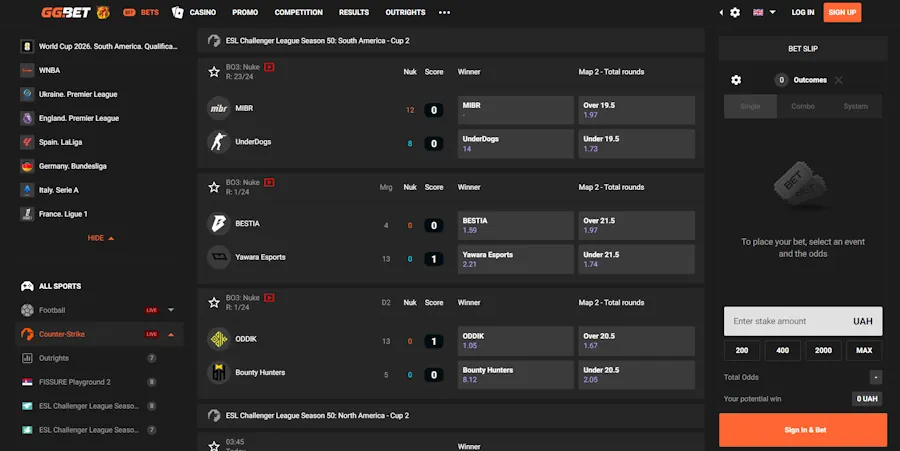Click the ODDIK team logo
900x451 pixels.
click(x=219, y=339)
